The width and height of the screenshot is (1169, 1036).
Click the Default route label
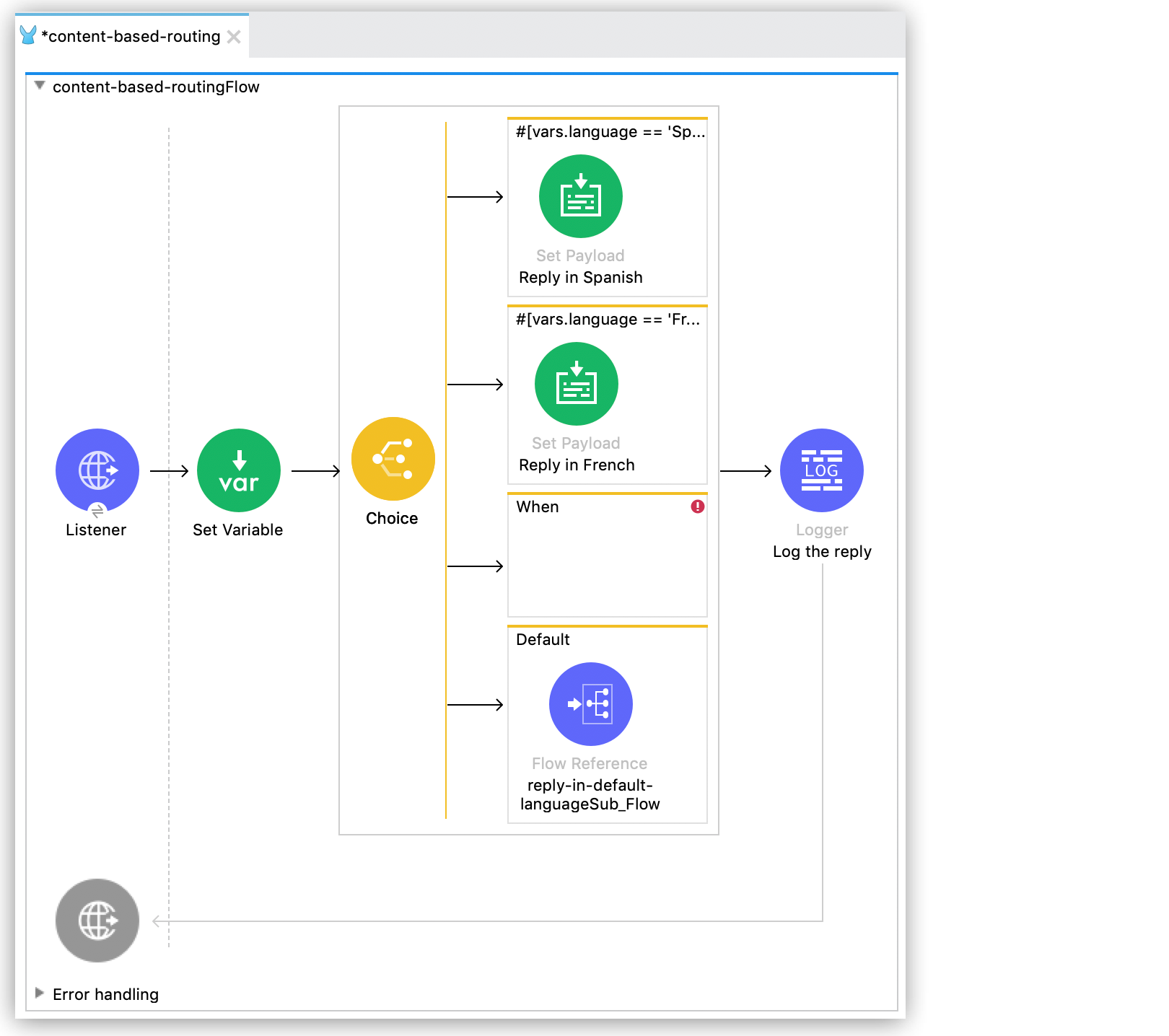[542, 639]
